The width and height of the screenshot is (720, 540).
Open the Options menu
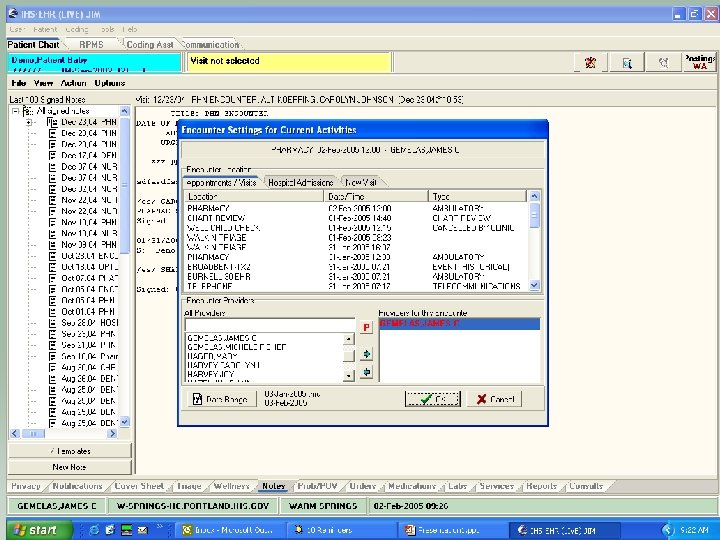click(110, 83)
